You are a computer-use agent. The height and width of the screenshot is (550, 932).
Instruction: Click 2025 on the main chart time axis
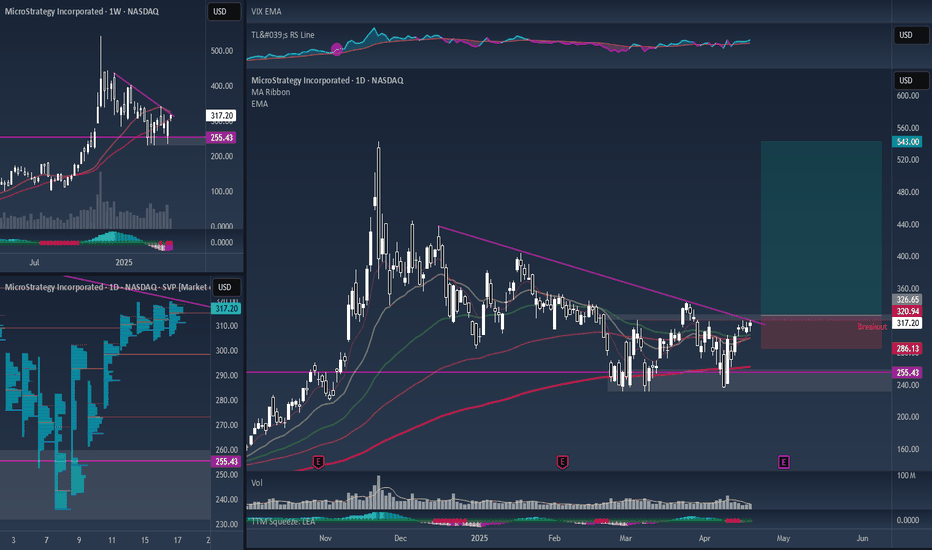coord(479,538)
